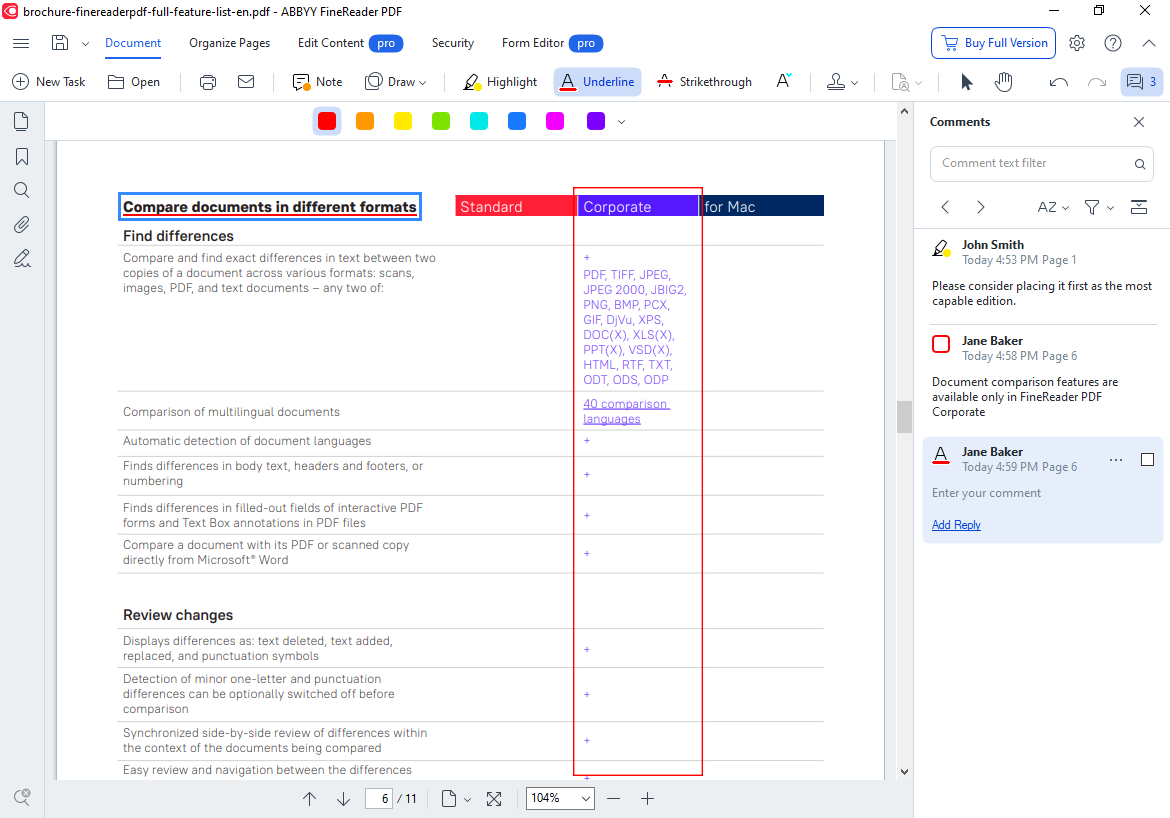Open the Settings gear icon
The image size is (1170, 818).
[1077, 43]
